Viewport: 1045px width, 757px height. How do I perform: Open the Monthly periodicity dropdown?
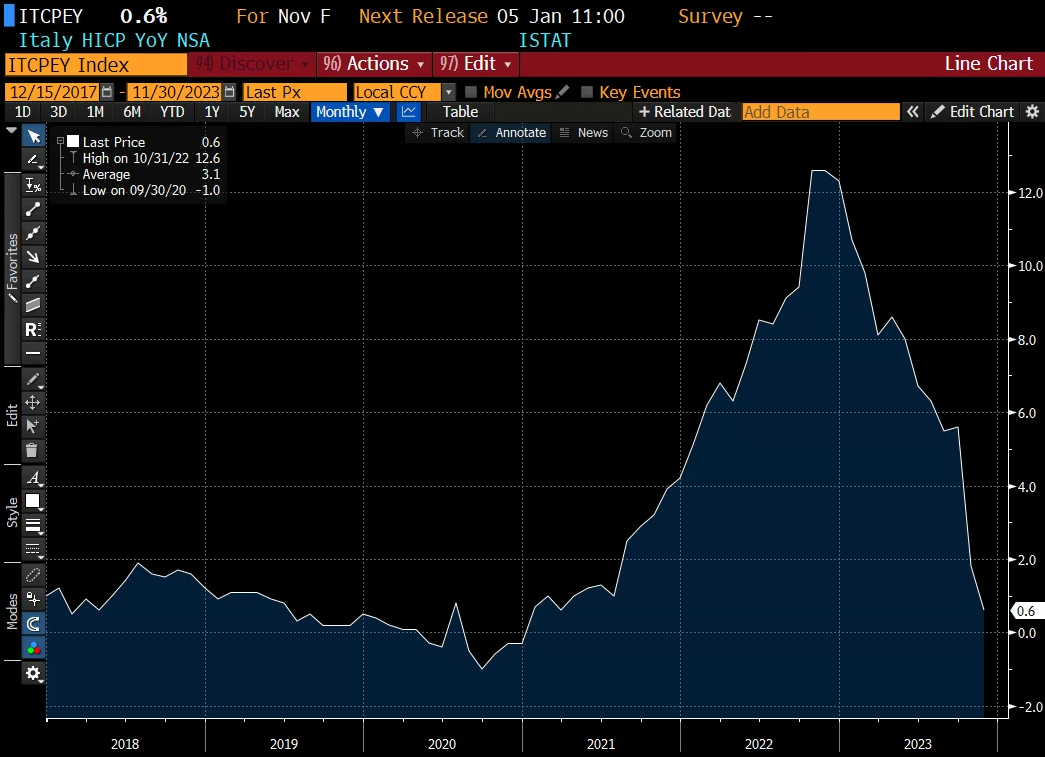350,112
